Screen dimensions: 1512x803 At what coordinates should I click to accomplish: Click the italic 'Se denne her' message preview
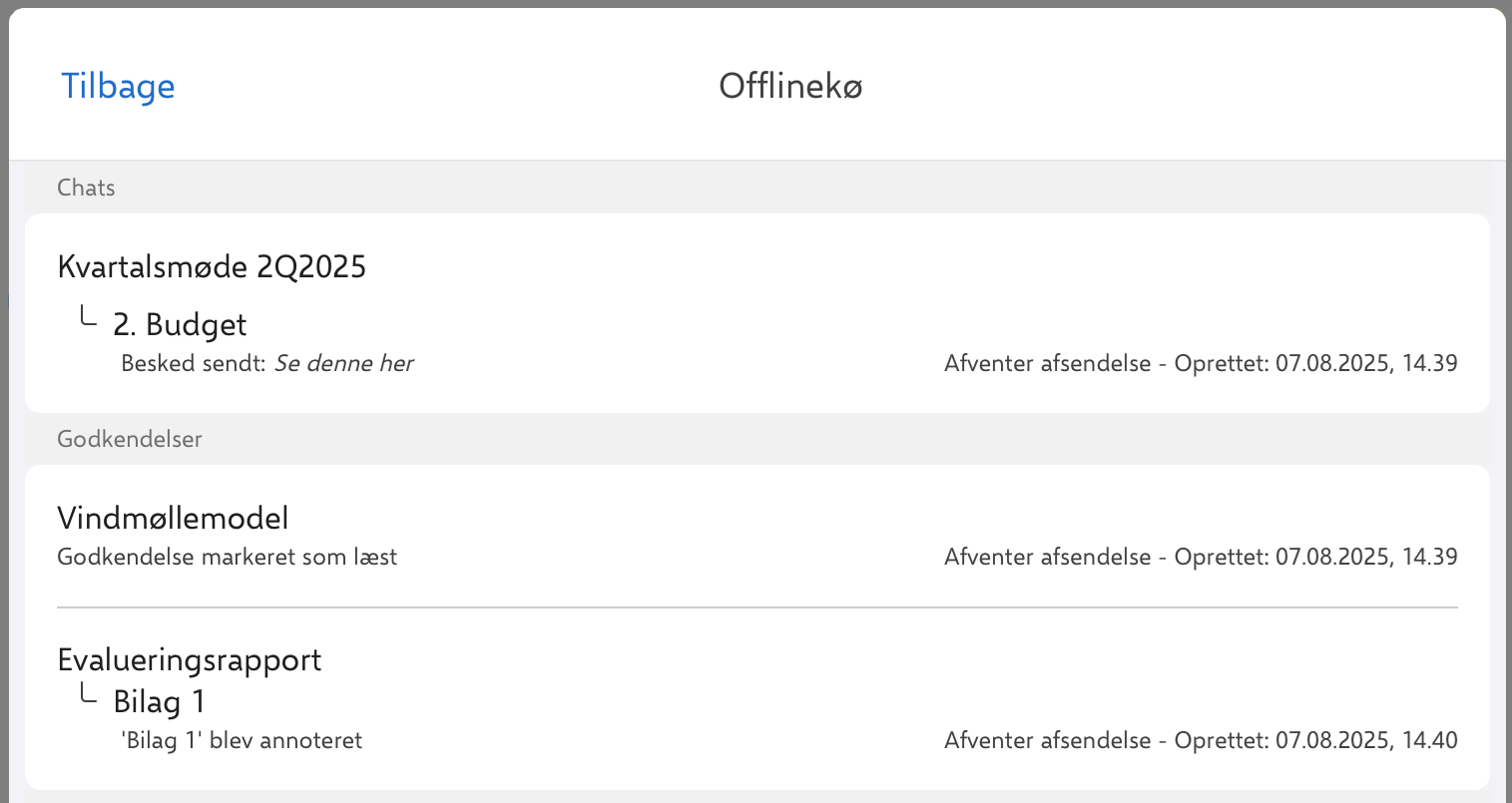point(343,363)
